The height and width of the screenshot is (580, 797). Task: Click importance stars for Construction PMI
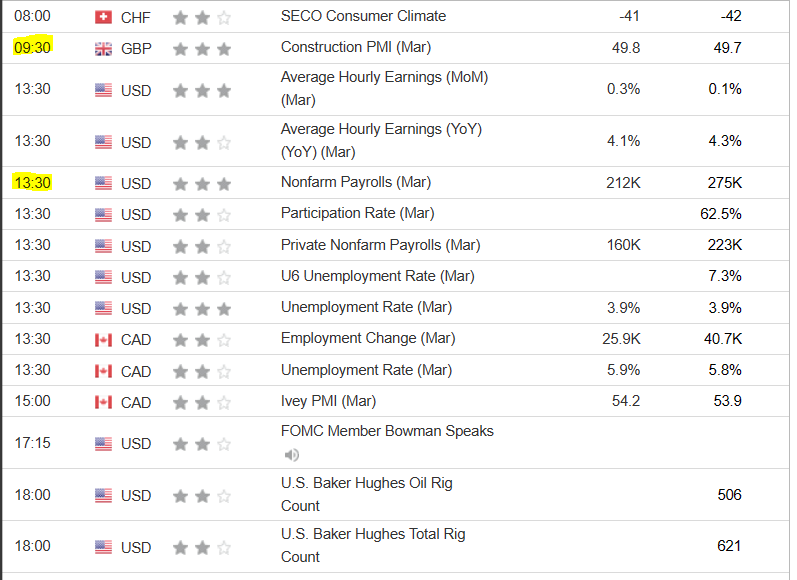click(201, 48)
